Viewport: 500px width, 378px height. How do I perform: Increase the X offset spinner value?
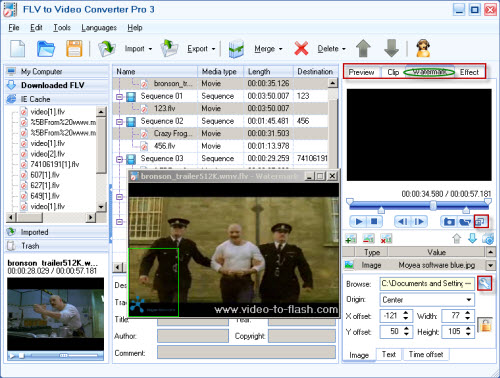point(406,313)
